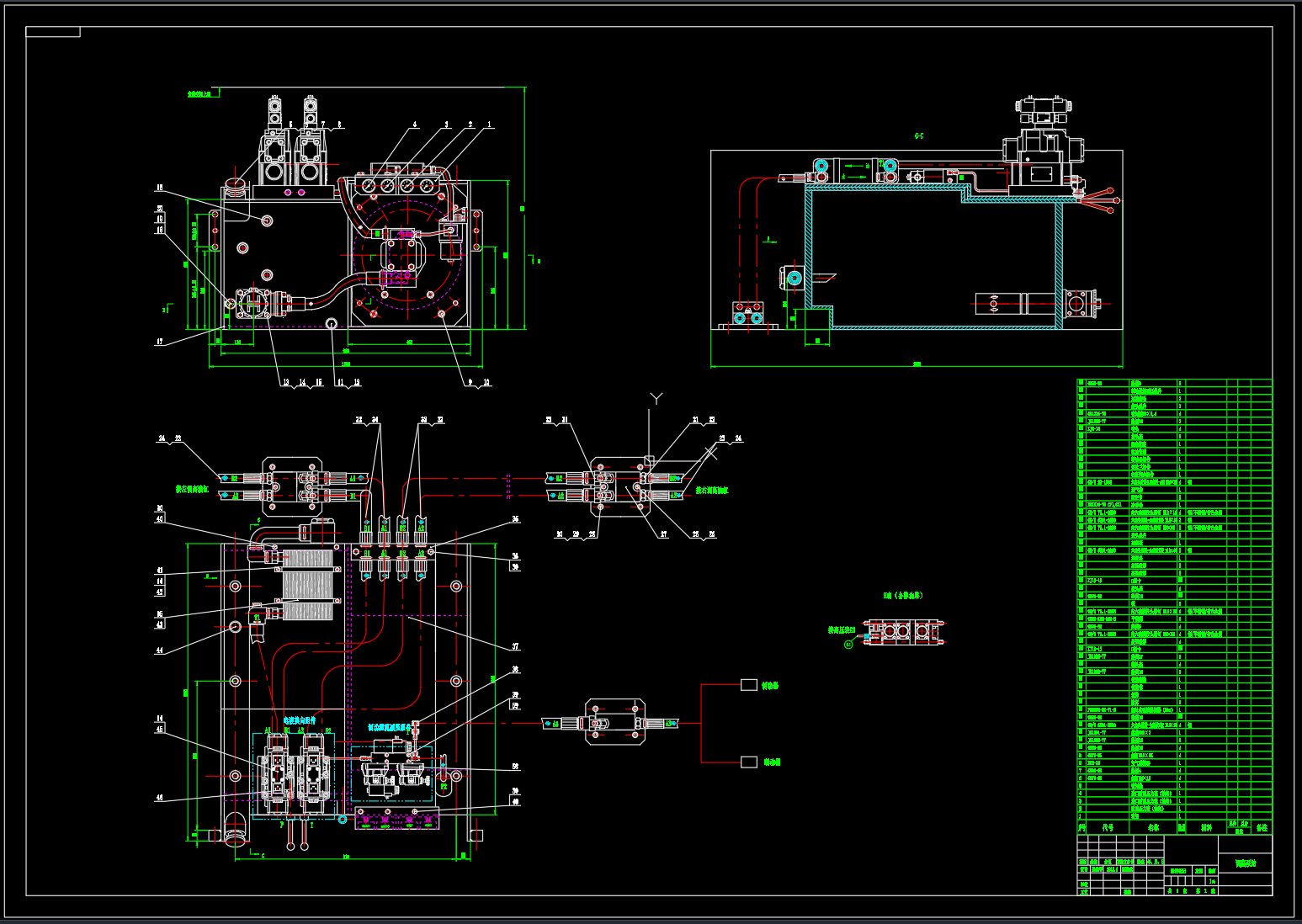
Task: Click the cyan label above the twin directional valves
Action: coord(300,721)
